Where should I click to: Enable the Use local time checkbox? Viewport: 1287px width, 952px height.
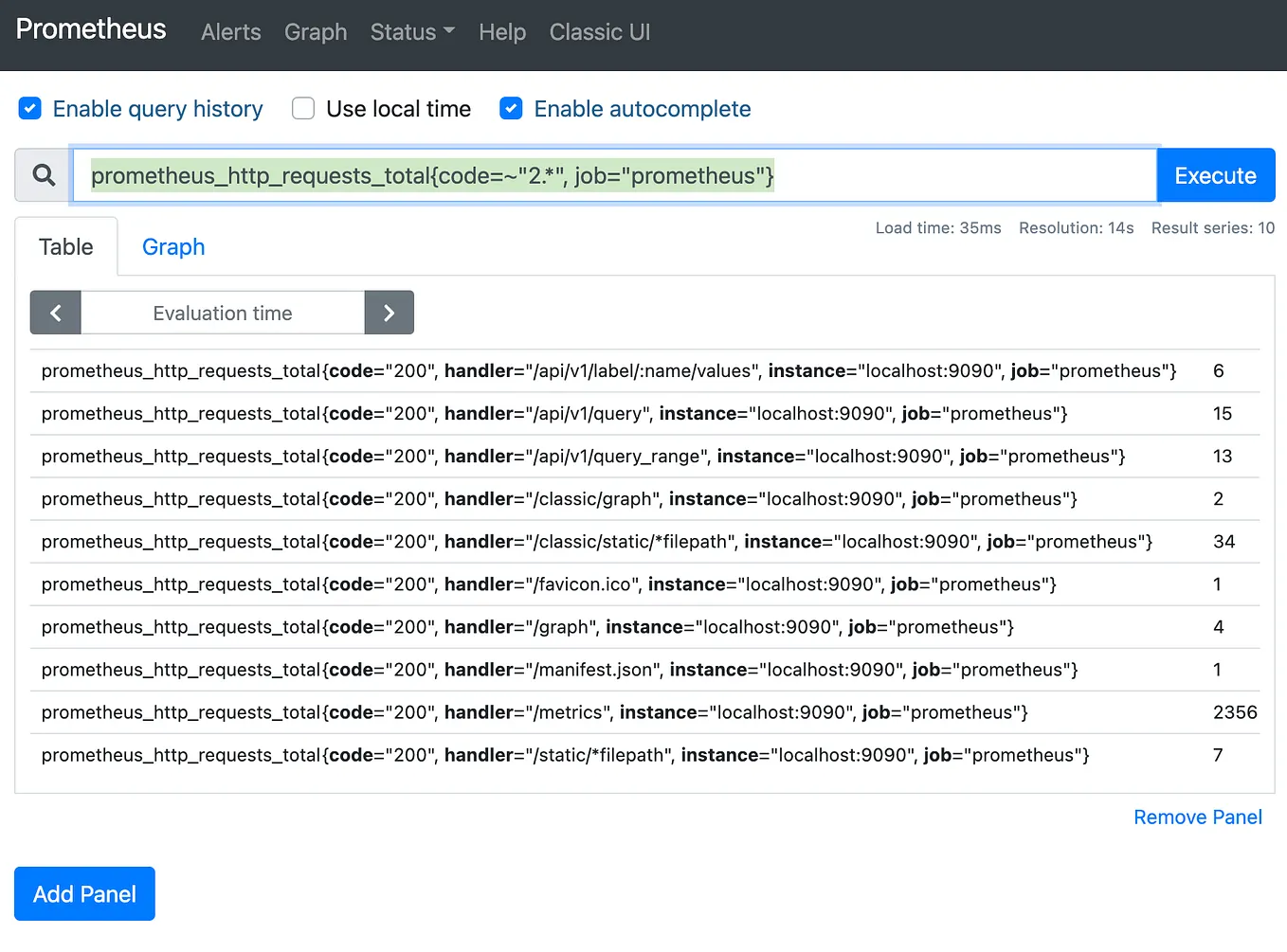[302, 108]
